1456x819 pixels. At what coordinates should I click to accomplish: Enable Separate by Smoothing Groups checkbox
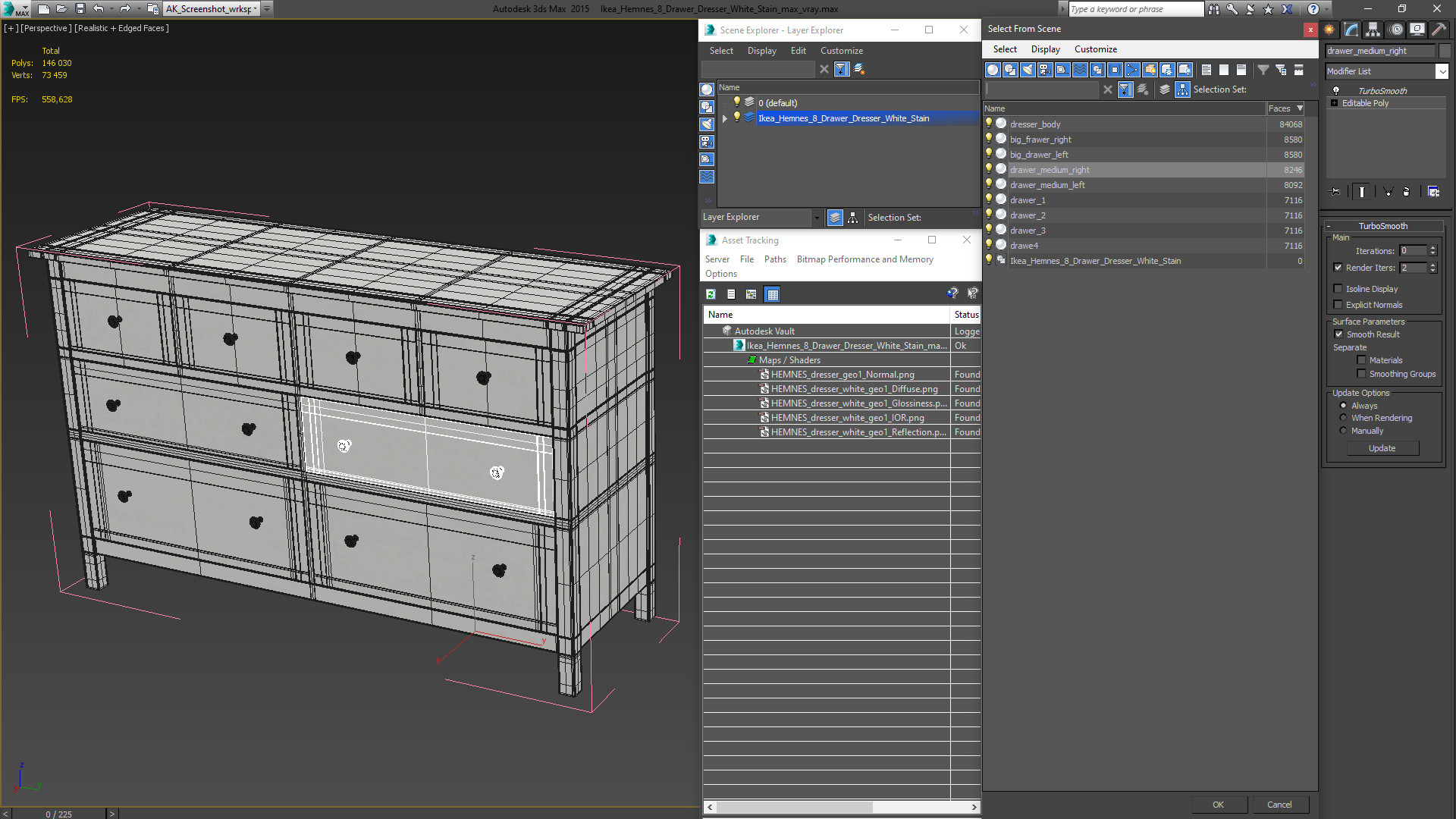[x=1361, y=373]
